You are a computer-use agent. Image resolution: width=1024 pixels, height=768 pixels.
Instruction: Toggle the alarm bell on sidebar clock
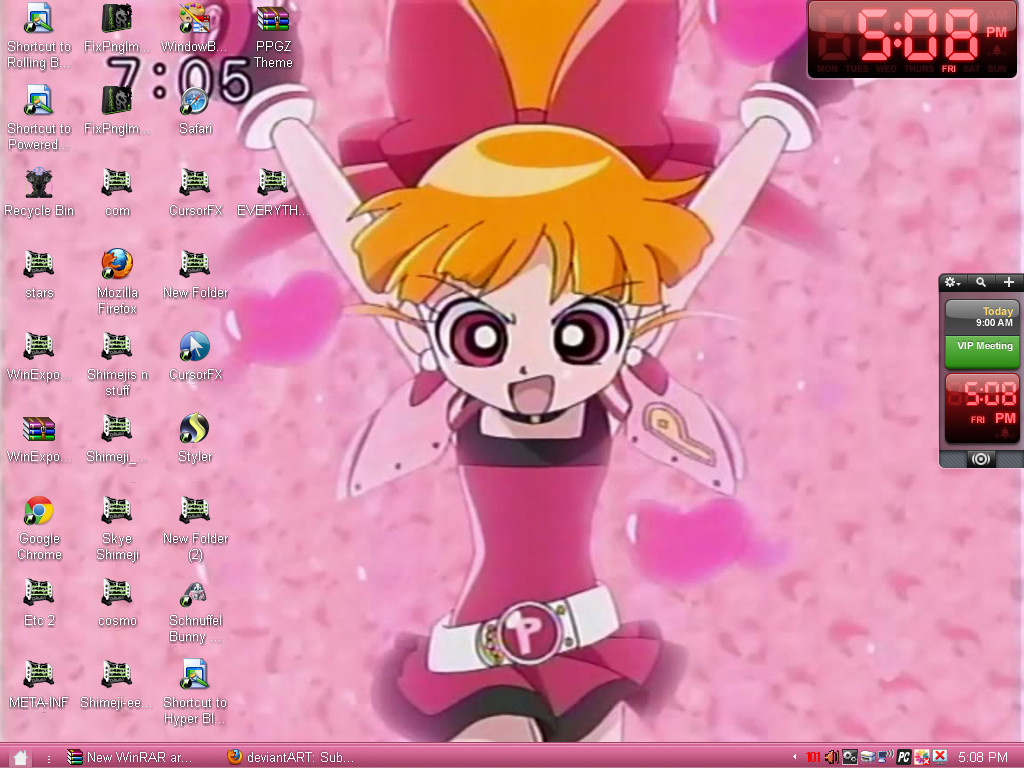click(x=1005, y=433)
